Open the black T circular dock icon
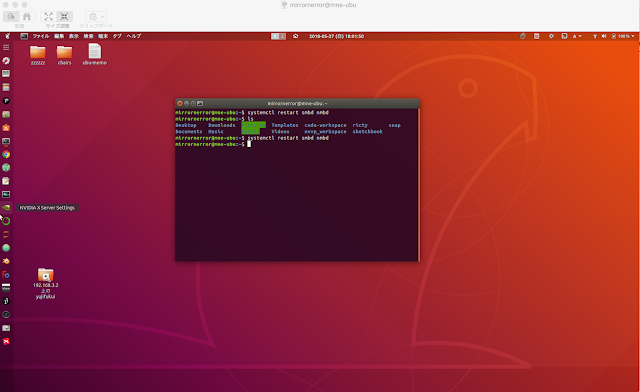Image resolution: width=640 pixels, height=392 pixels. click(6, 101)
